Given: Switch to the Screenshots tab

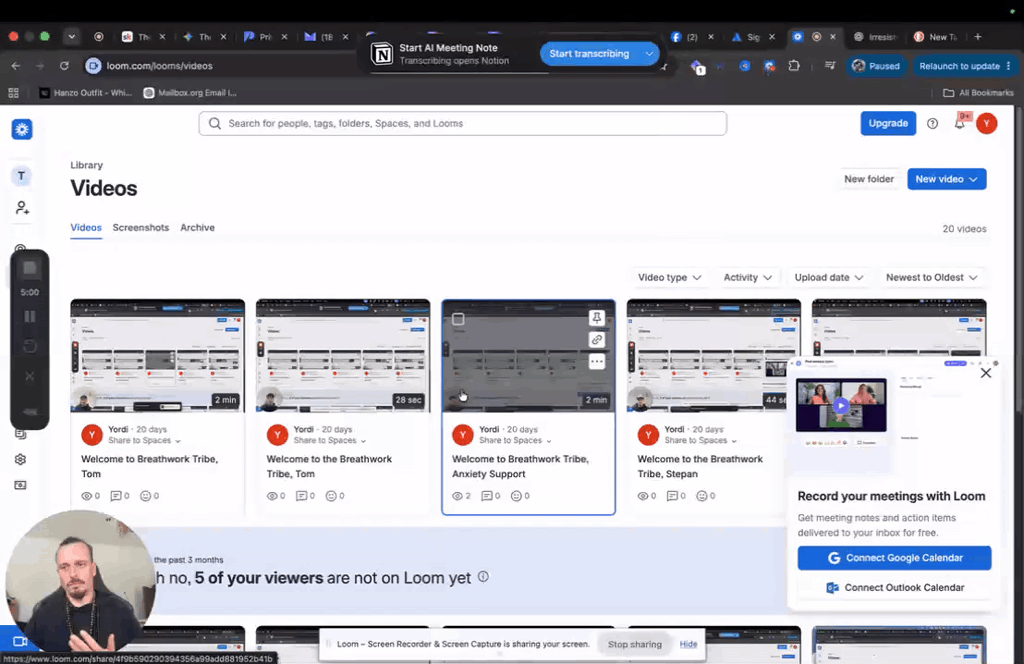Looking at the screenshot, I should point(140,227).
